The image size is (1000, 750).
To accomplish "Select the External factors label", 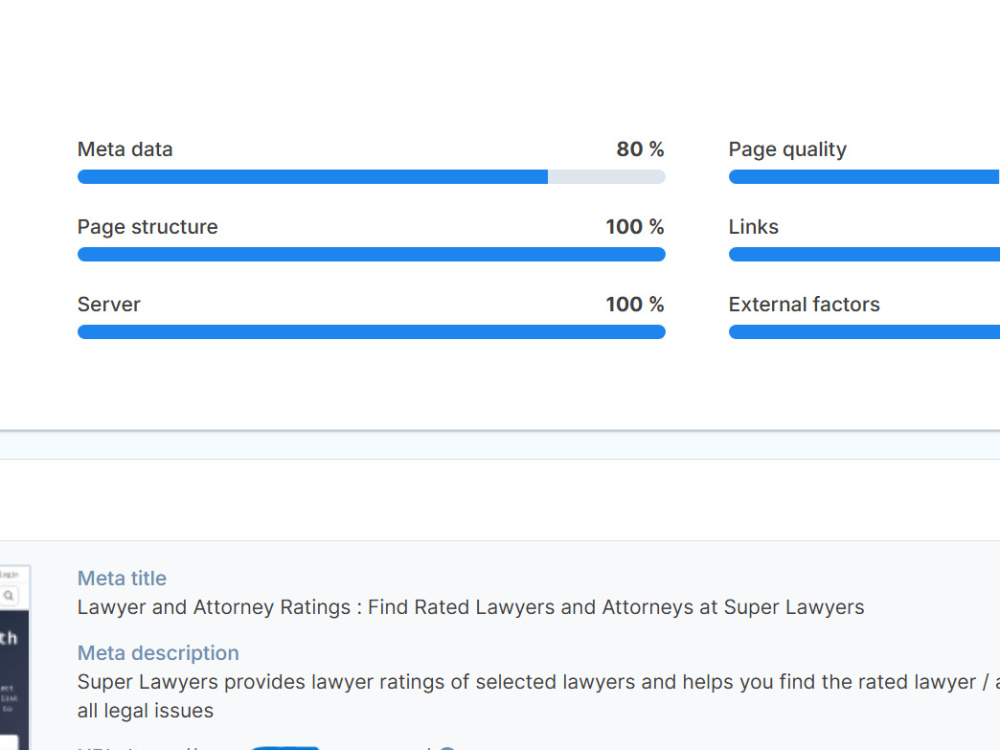I will [804, 304].
